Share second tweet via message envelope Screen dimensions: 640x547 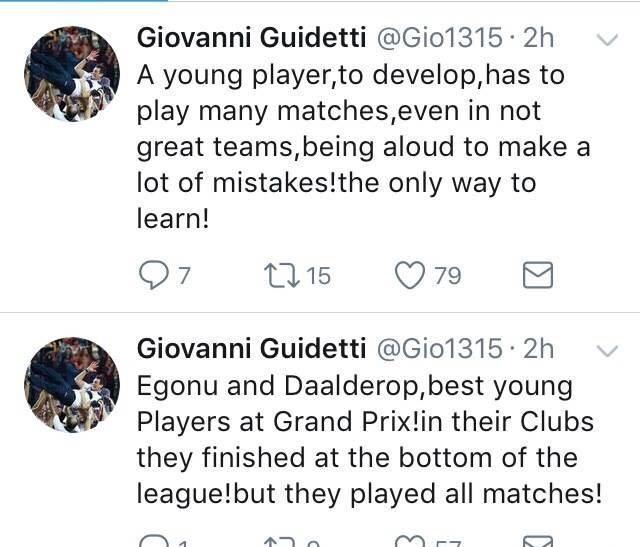[x=538, y=541]
